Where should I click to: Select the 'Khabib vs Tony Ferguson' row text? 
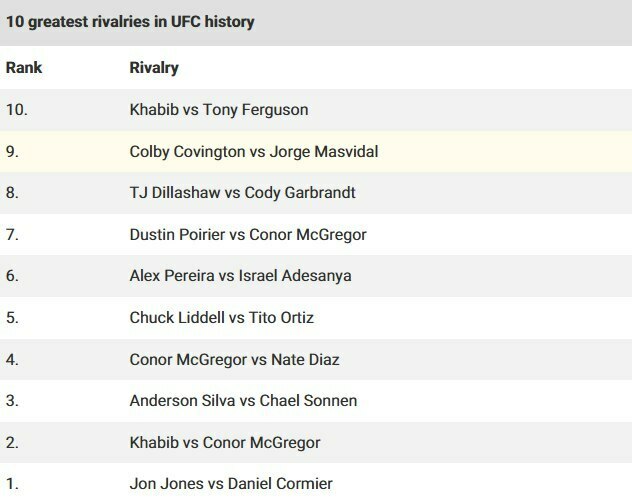point(219,110)
